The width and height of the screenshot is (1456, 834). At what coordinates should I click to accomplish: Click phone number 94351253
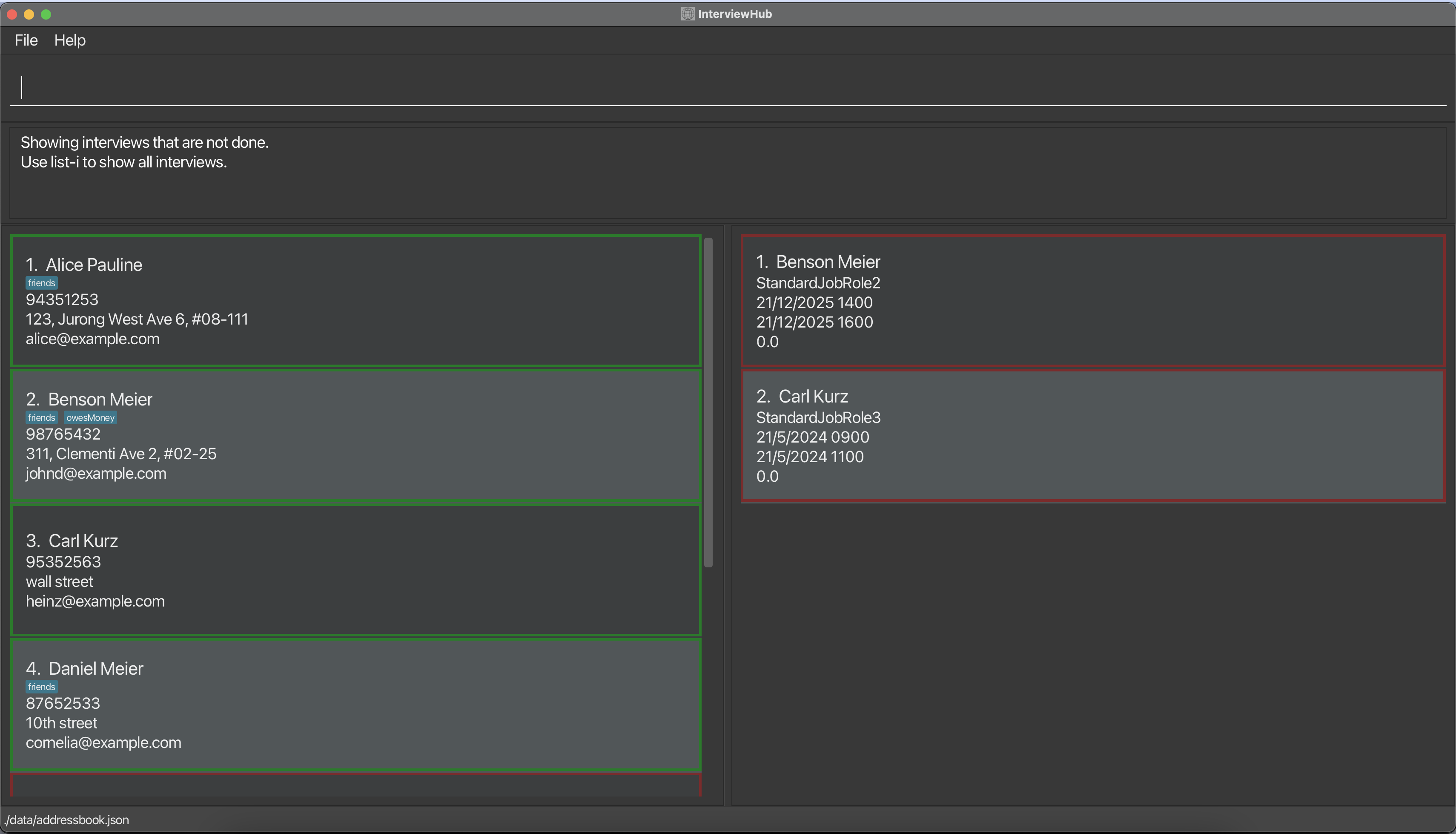[62, 299]
